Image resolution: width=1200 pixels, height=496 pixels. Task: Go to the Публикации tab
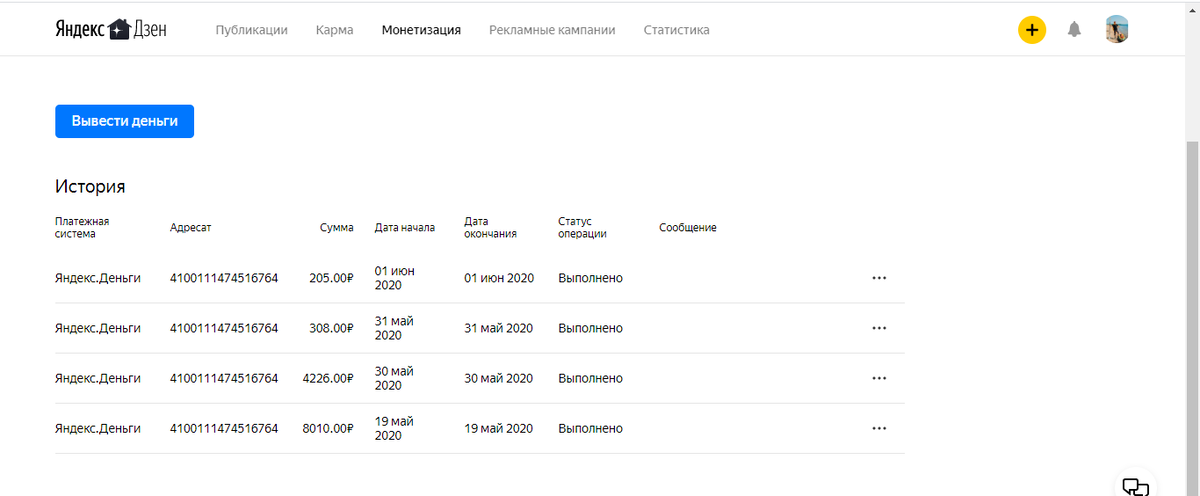tap(251, 30)
